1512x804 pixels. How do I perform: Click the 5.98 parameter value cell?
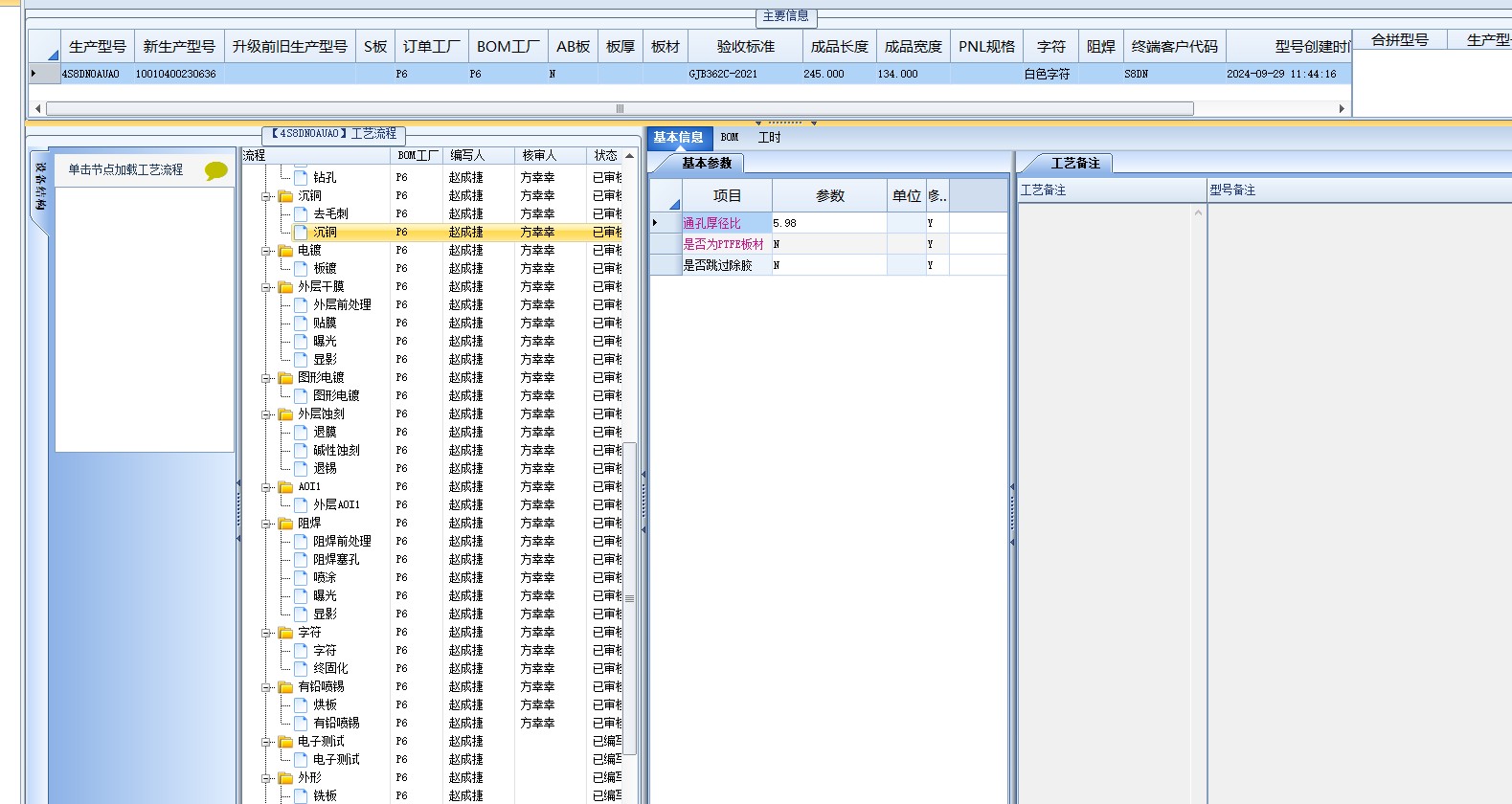[x=829, y=223]
